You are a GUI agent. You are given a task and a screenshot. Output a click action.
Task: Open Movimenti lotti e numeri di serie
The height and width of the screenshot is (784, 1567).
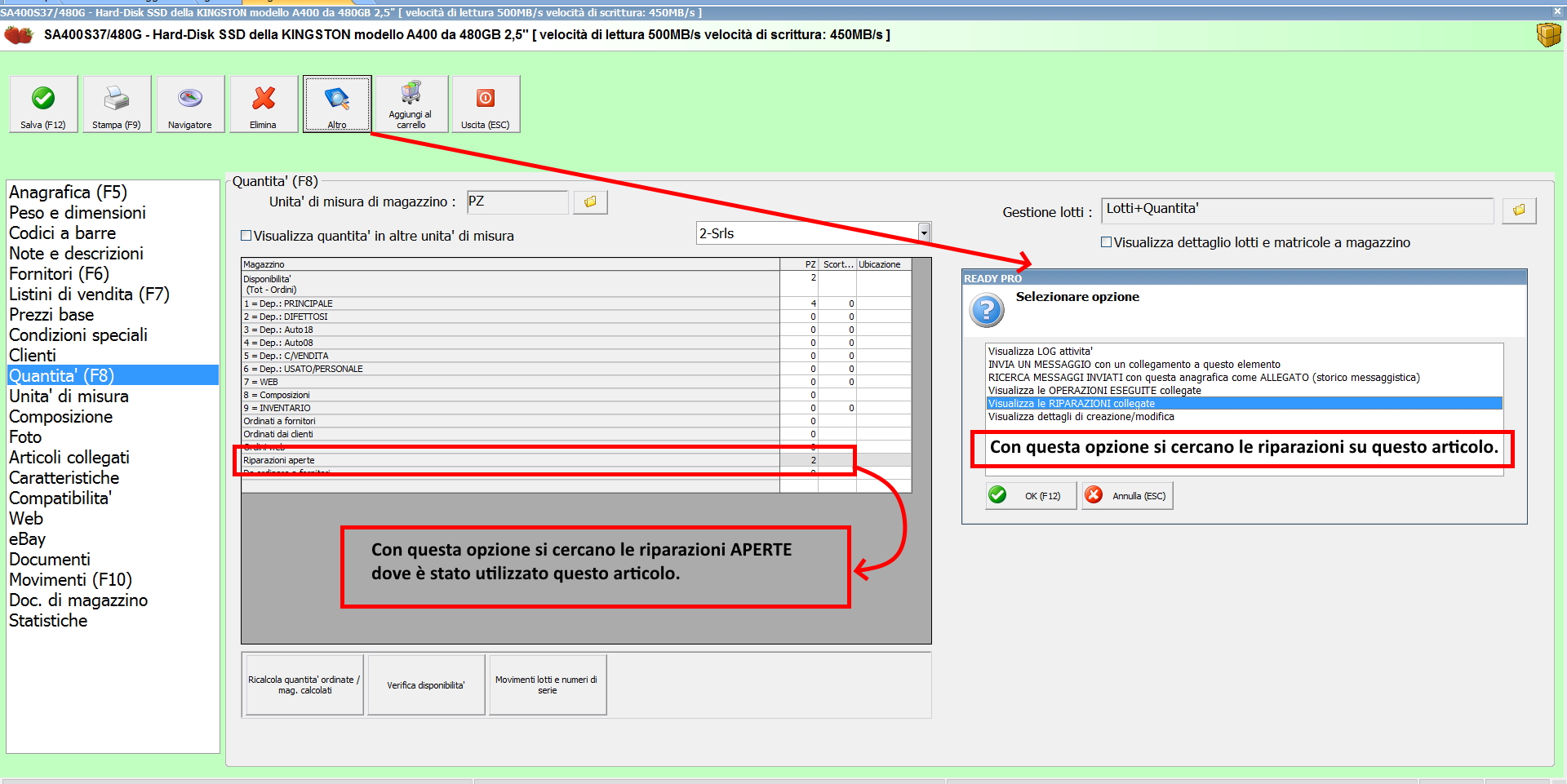coord(548,685)
